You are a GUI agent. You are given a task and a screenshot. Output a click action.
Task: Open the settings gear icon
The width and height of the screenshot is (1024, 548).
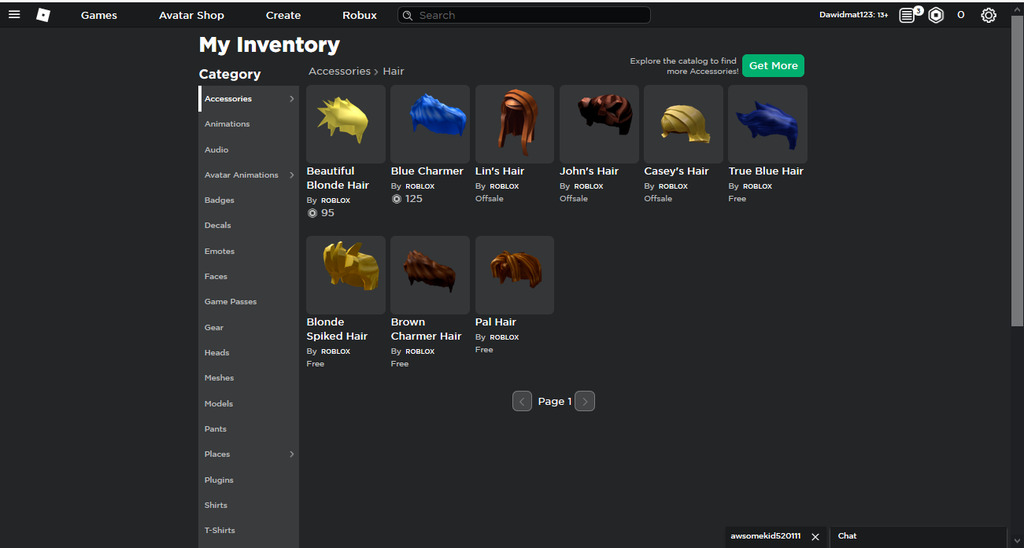coord(988,15)
